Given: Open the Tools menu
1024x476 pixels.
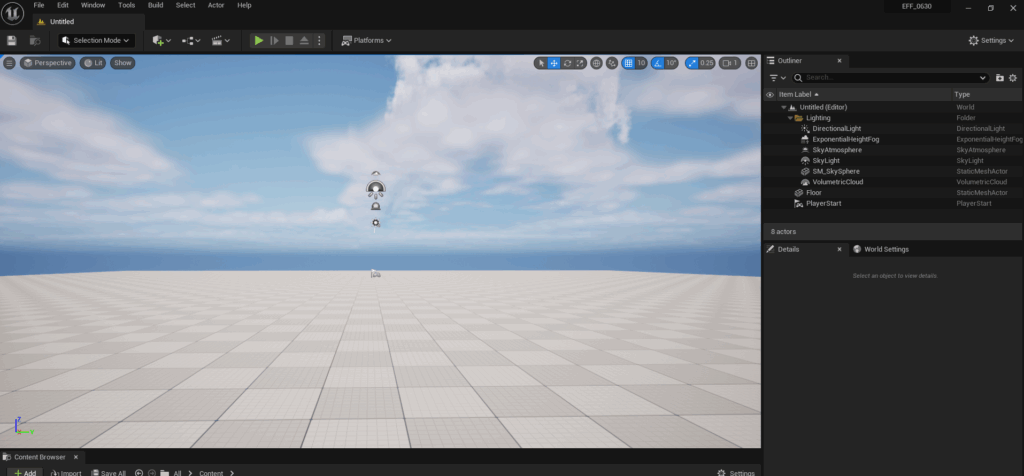Looking at the screenshot, I should [x=127, y=5].
